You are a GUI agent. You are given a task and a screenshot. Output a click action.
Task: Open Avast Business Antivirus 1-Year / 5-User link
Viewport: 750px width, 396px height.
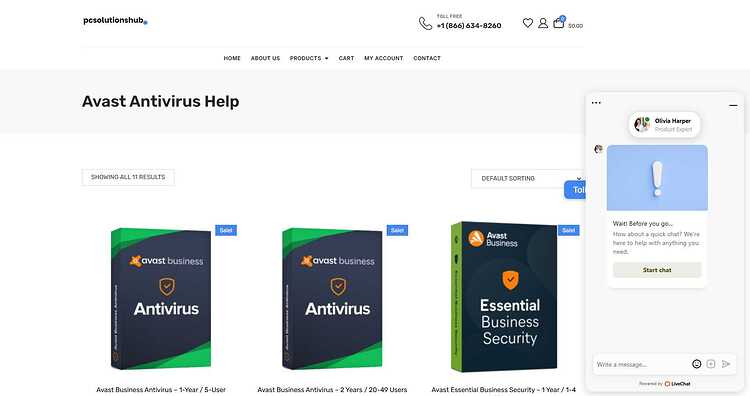click(161, 390)
